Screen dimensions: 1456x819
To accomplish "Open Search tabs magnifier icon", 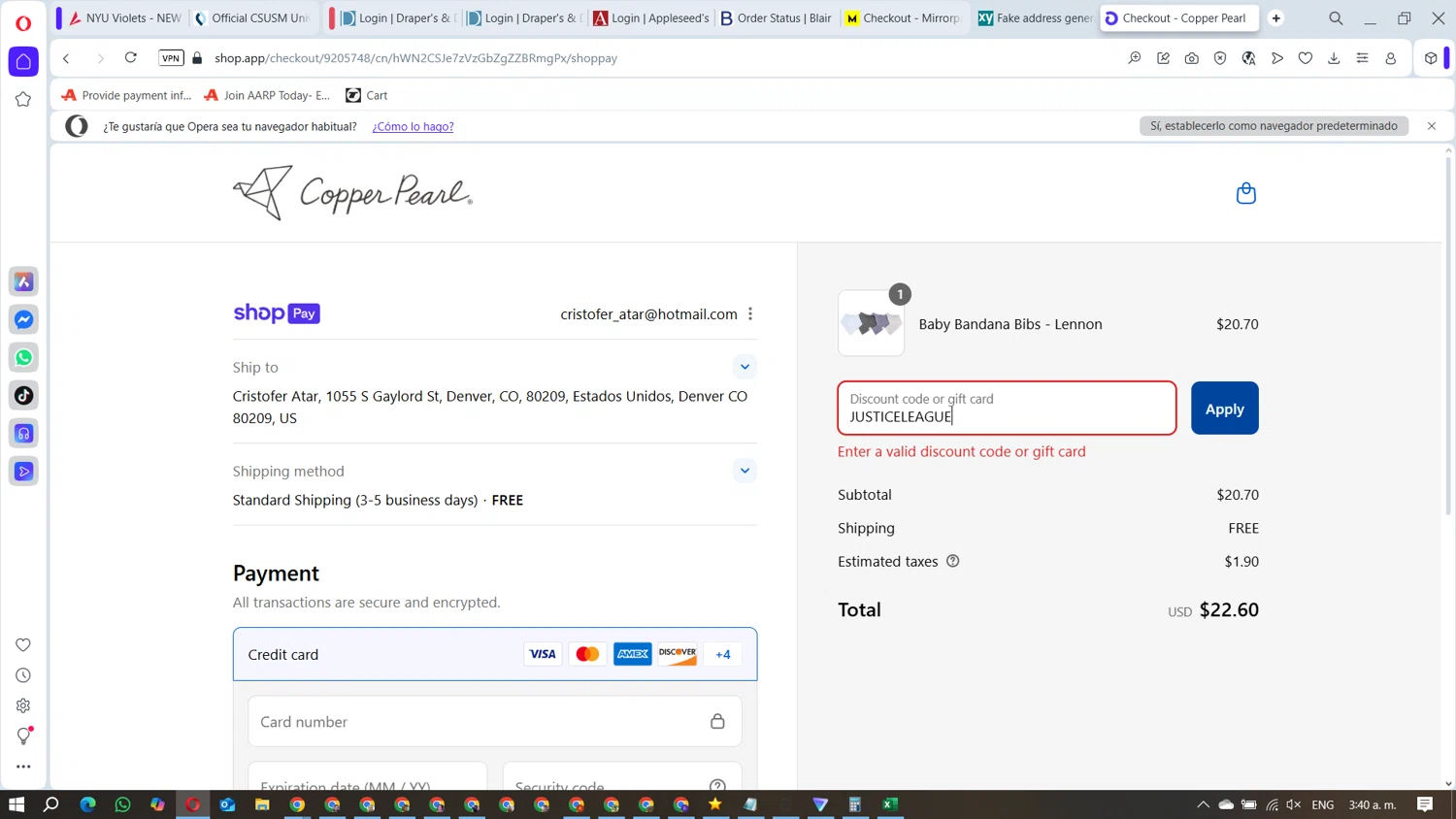I will pos(1336,18).
